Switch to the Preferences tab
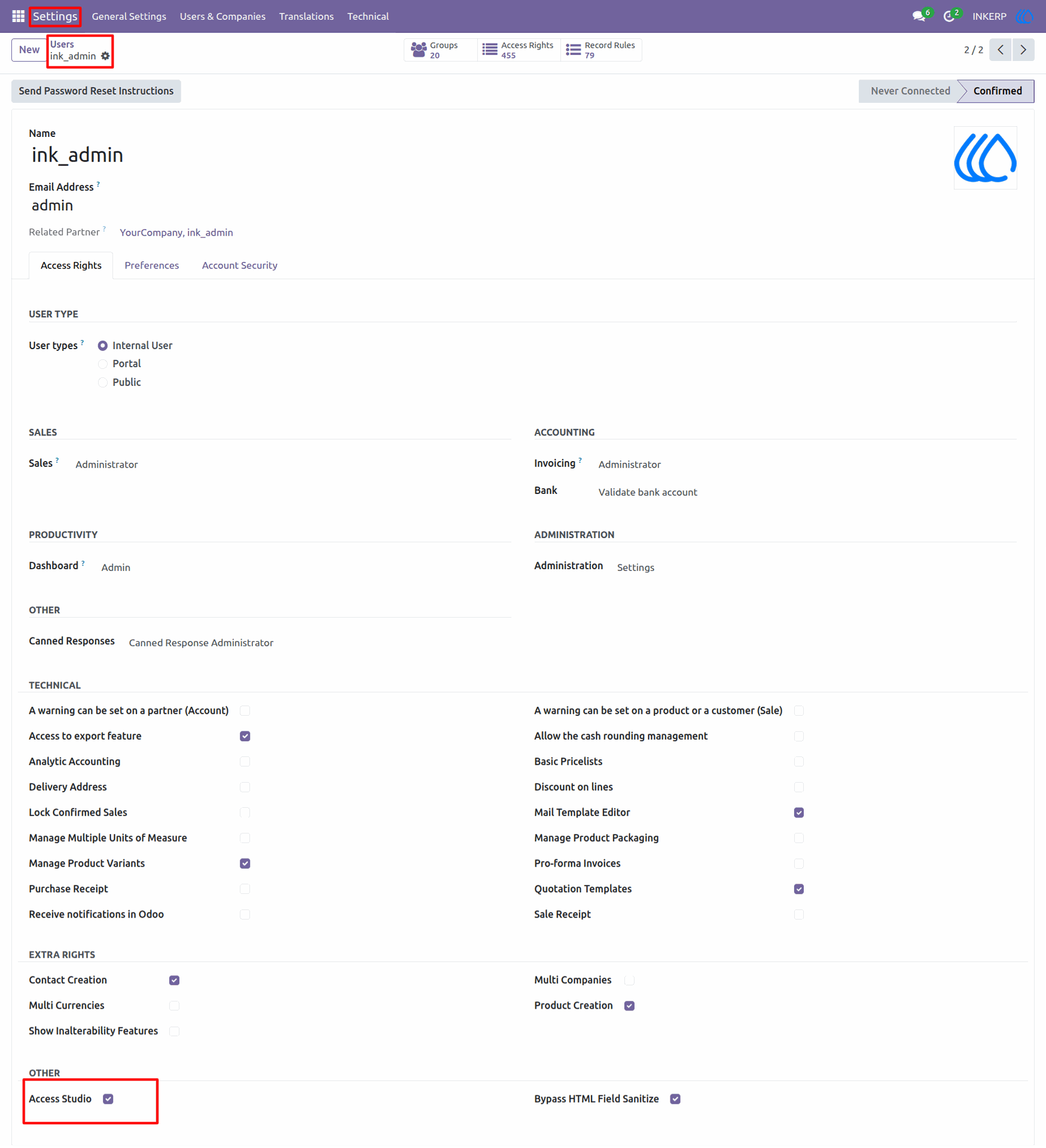The height and width of the screenshot is (1148, 1046). click(152, 265)
